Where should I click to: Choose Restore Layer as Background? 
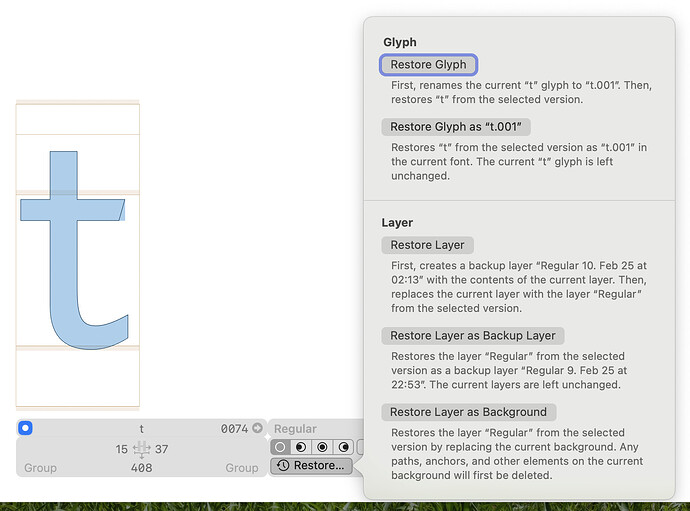(468, 412)
